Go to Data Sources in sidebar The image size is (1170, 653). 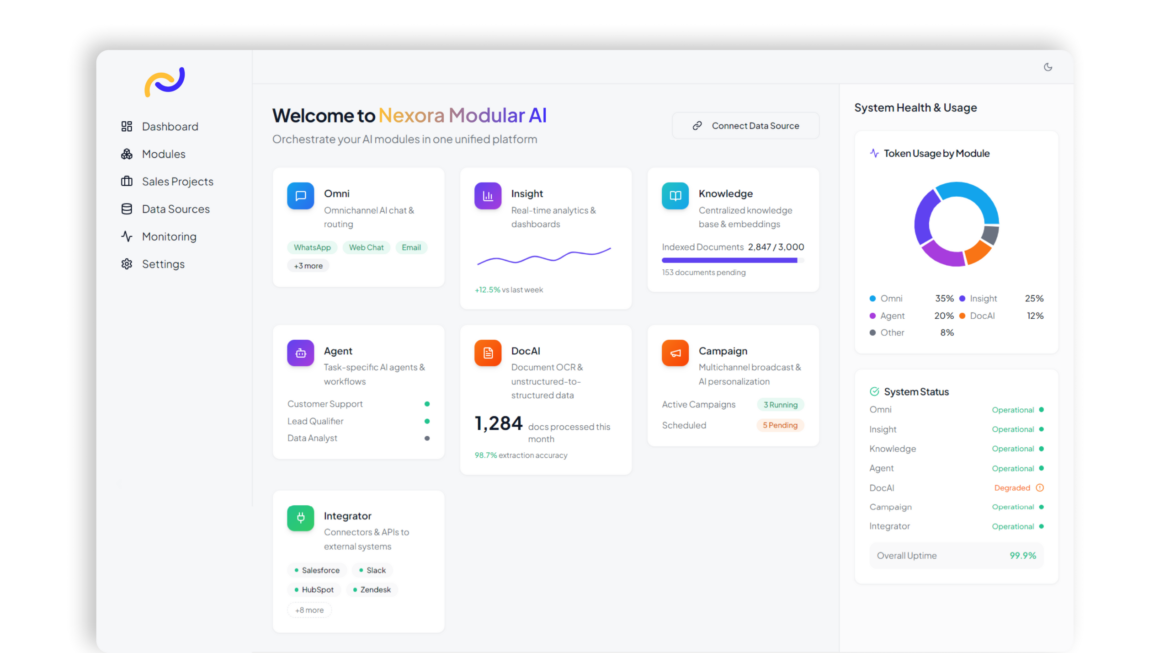click(x=175, y=209)
